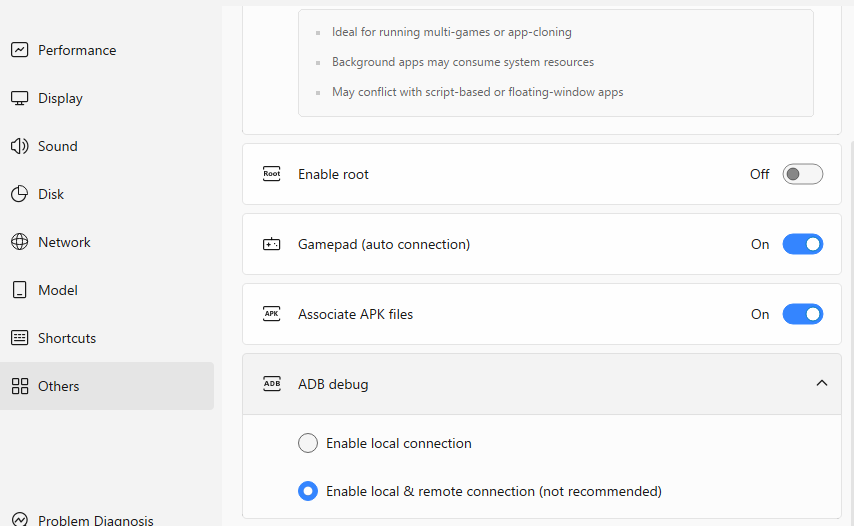Viewport: 854px width, 526px height.
Task: Choose Enable local & remote connection option
Action: 308,491
